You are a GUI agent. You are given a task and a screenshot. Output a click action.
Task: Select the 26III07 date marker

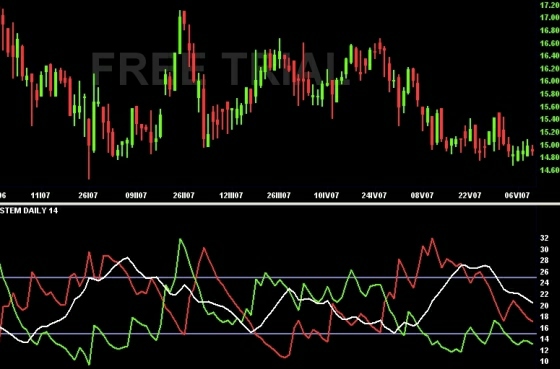[x=279, y=195]
